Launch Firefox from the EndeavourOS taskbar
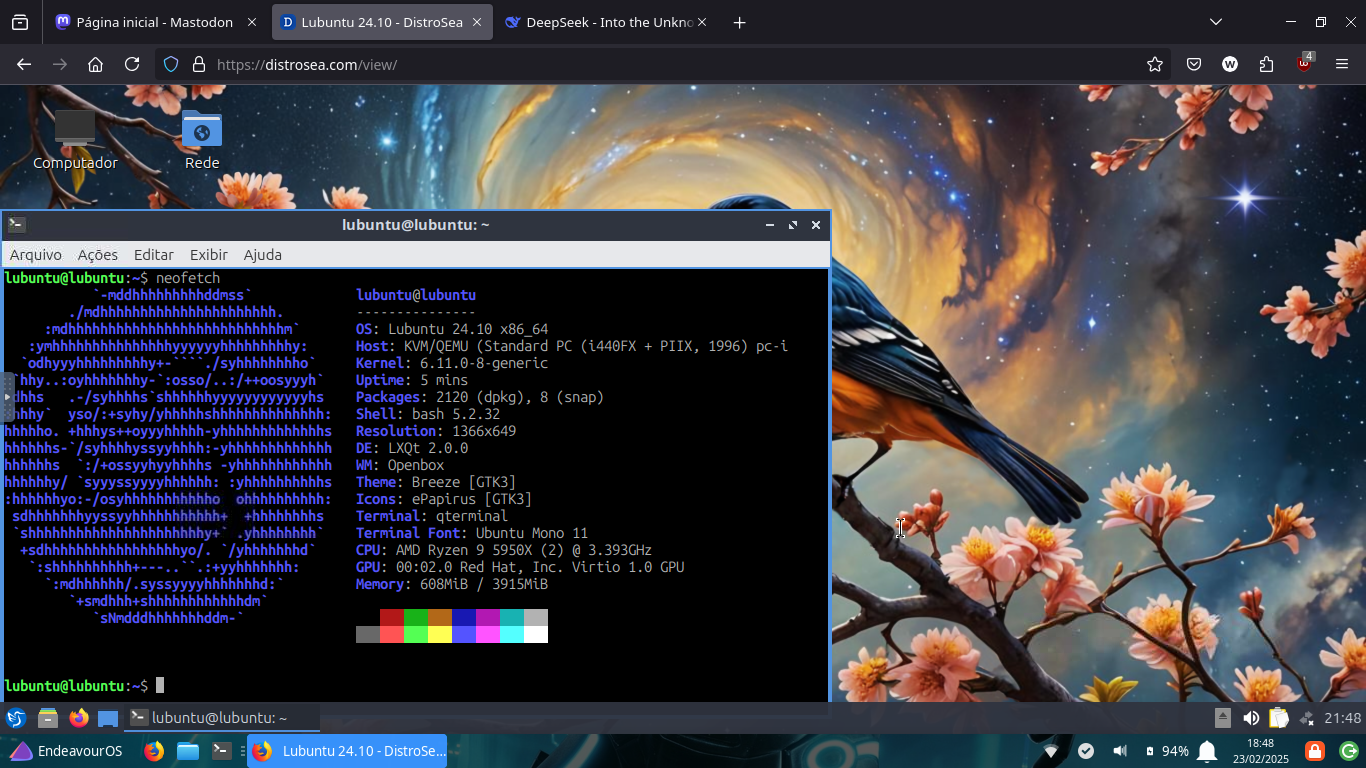The image size is (1366, 768). coord(154,751)
